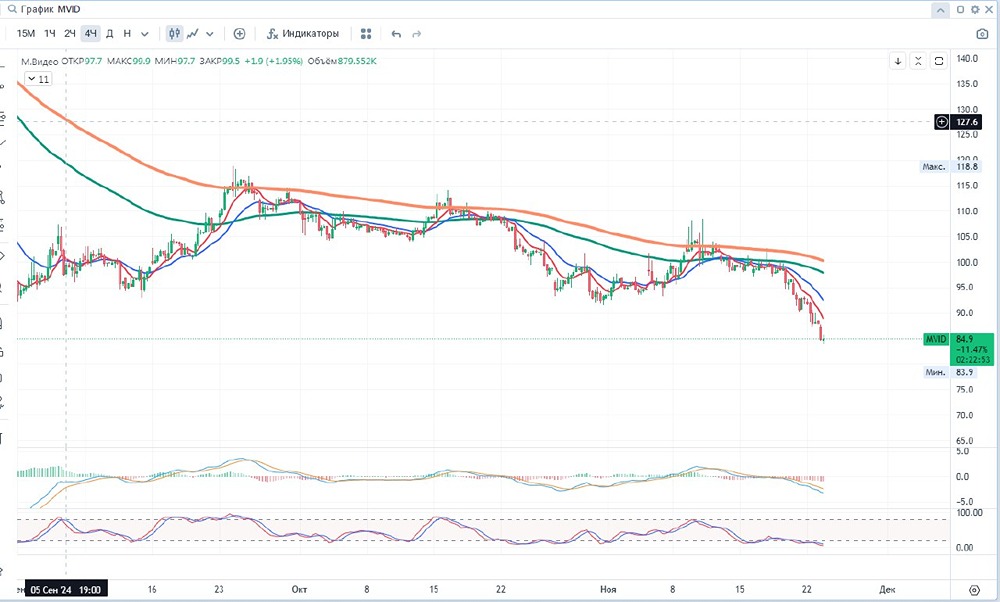The image size is (1000, 602).
Task: Open the additional timeframes dropdown
Action: click(145, 34)
